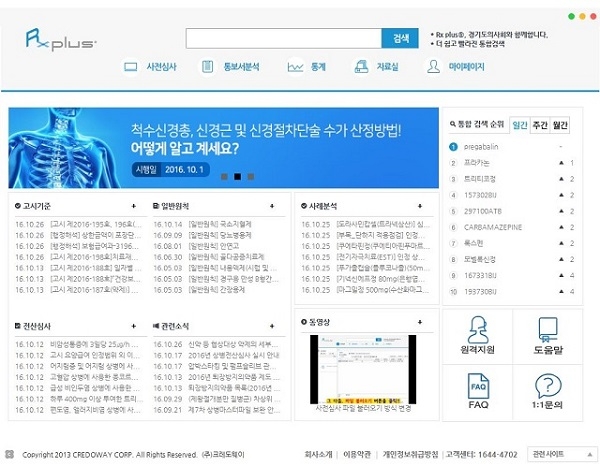Open ranked keyword 록스펜
The height and width of the screenshot is (466, 600).
(x=473, y=243)
